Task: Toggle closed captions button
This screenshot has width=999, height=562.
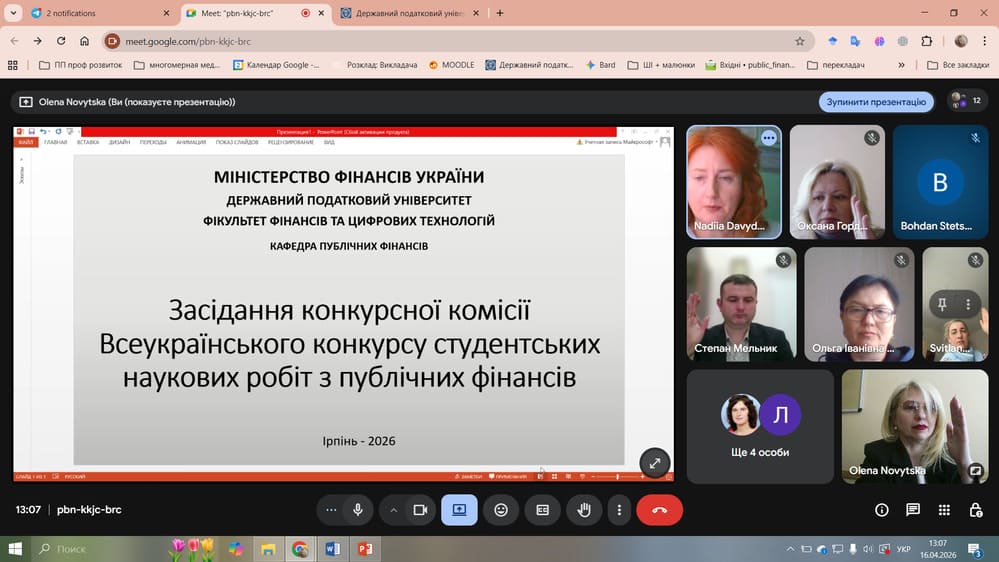Action: (543, 510)
